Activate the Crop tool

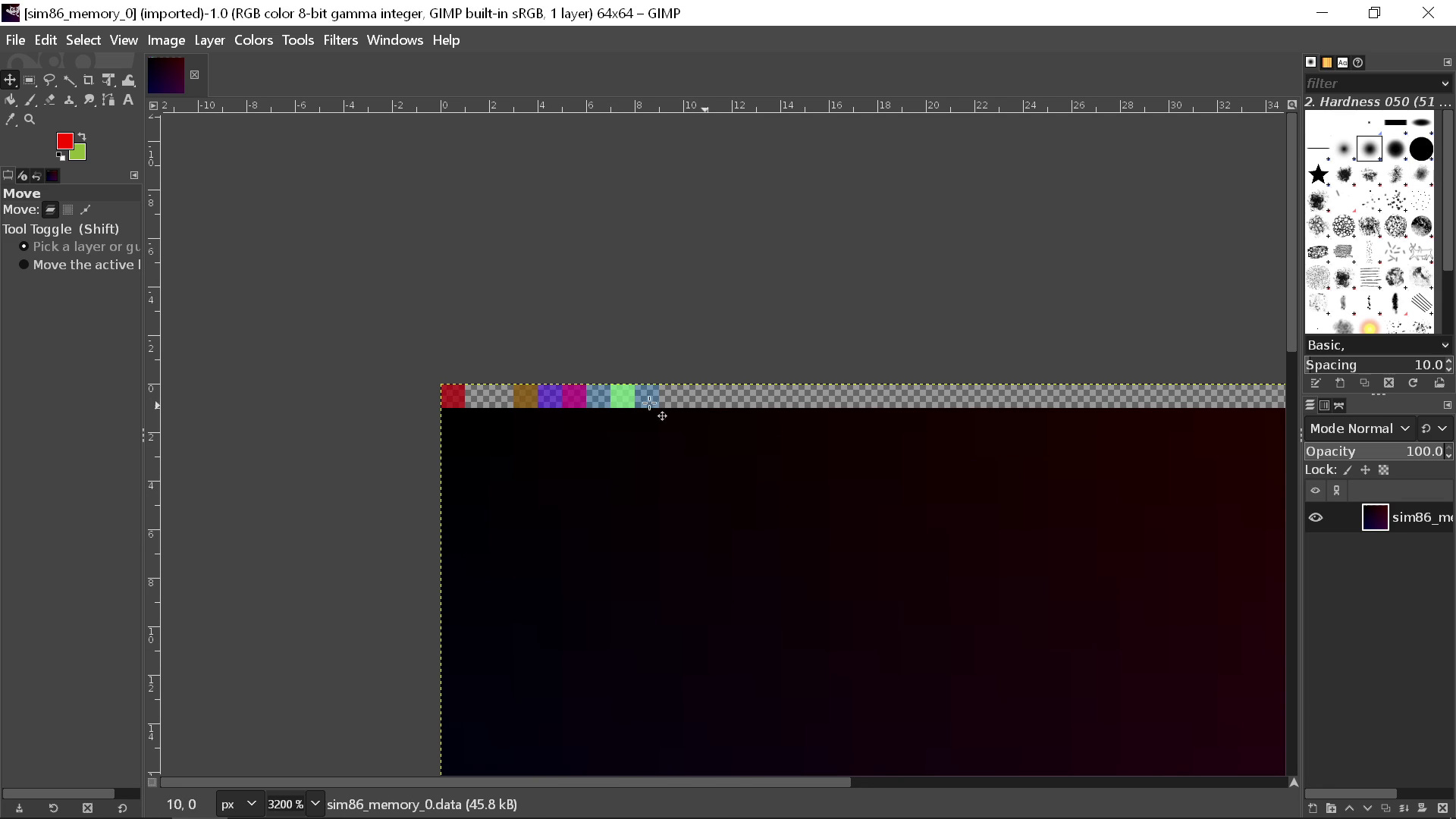point(89,80)
